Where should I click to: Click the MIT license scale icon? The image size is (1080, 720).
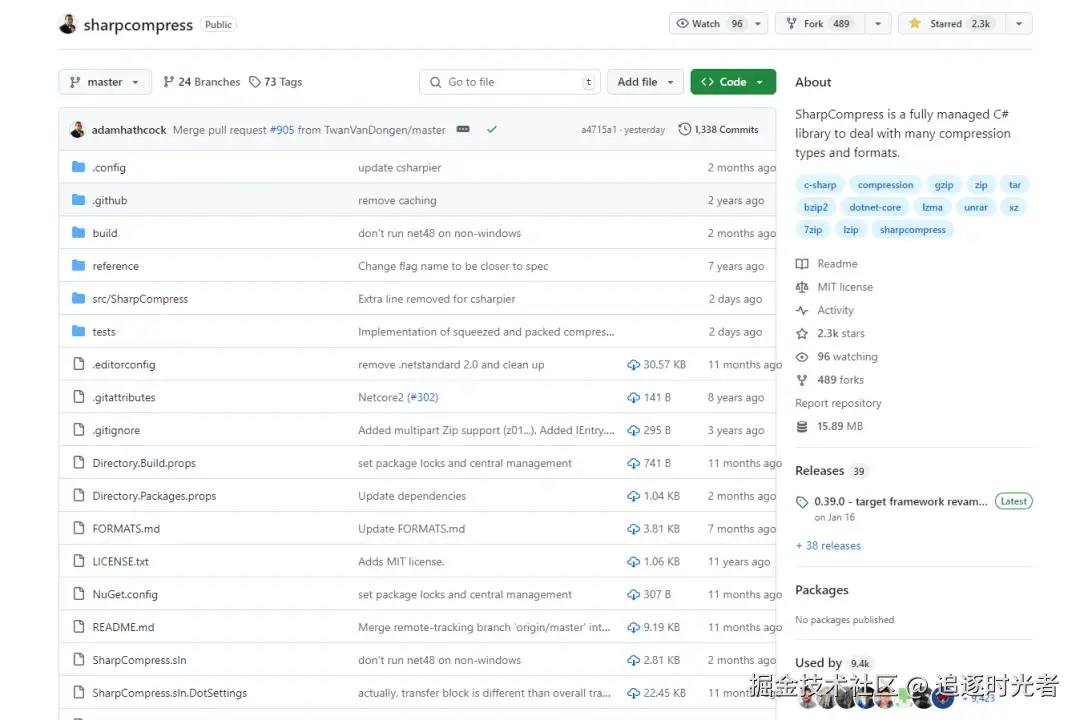coord(802,287)
